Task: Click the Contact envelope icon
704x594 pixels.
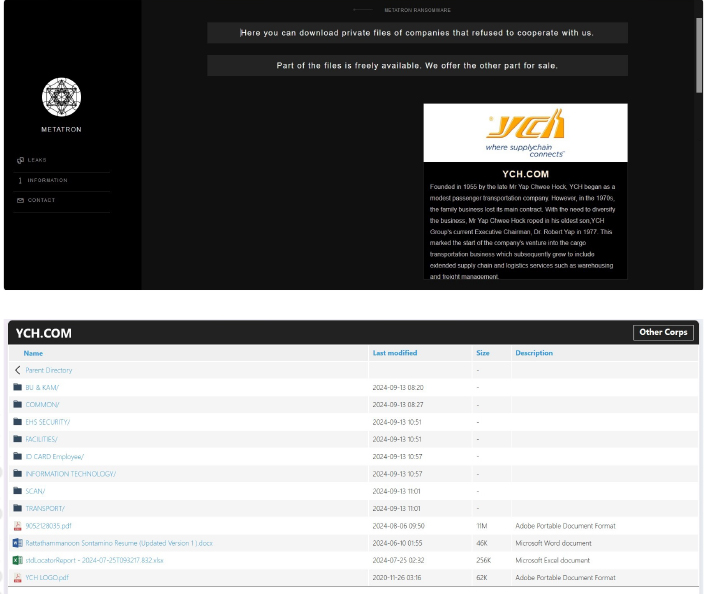Action: [x=20, y=200]
